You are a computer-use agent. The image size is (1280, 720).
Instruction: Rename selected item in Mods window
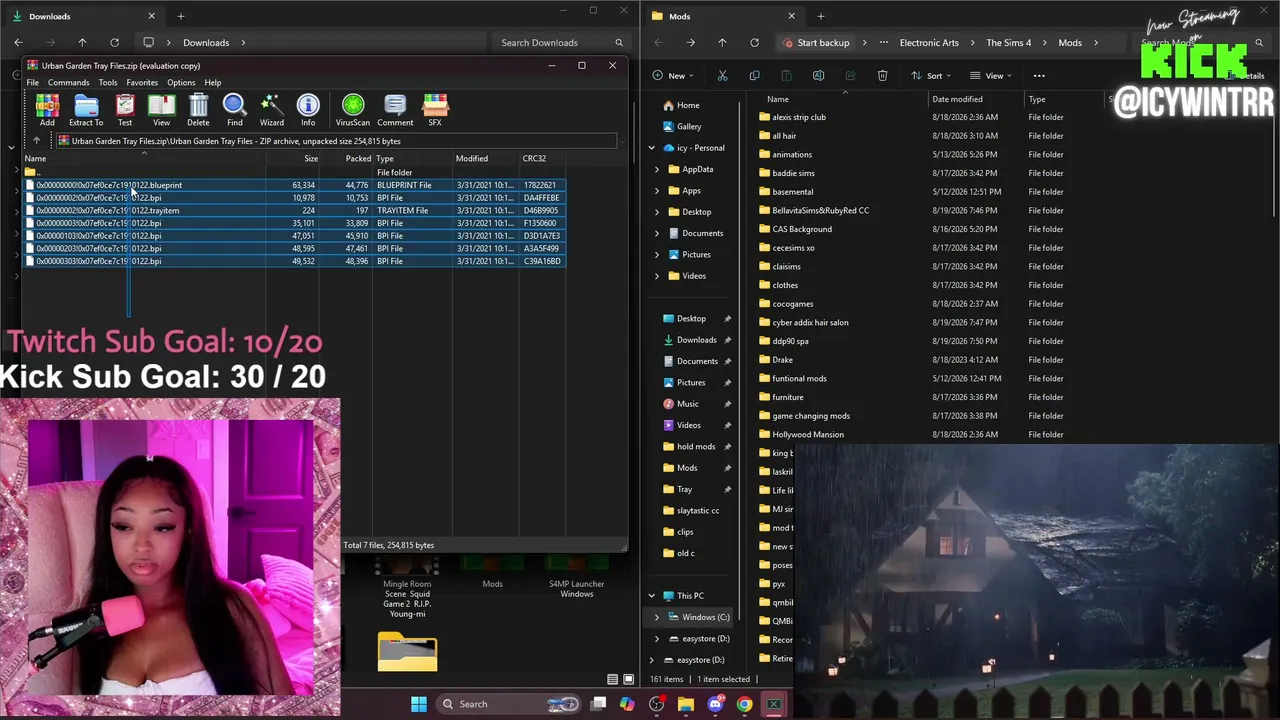tap(818, 76)
